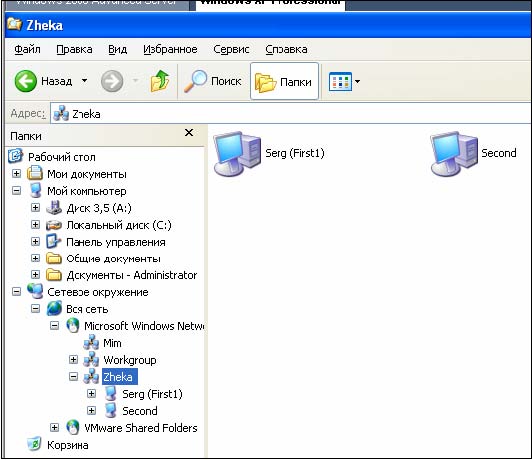
Task: Open the Back history dropdown arrow
Action: pos(84,81)
